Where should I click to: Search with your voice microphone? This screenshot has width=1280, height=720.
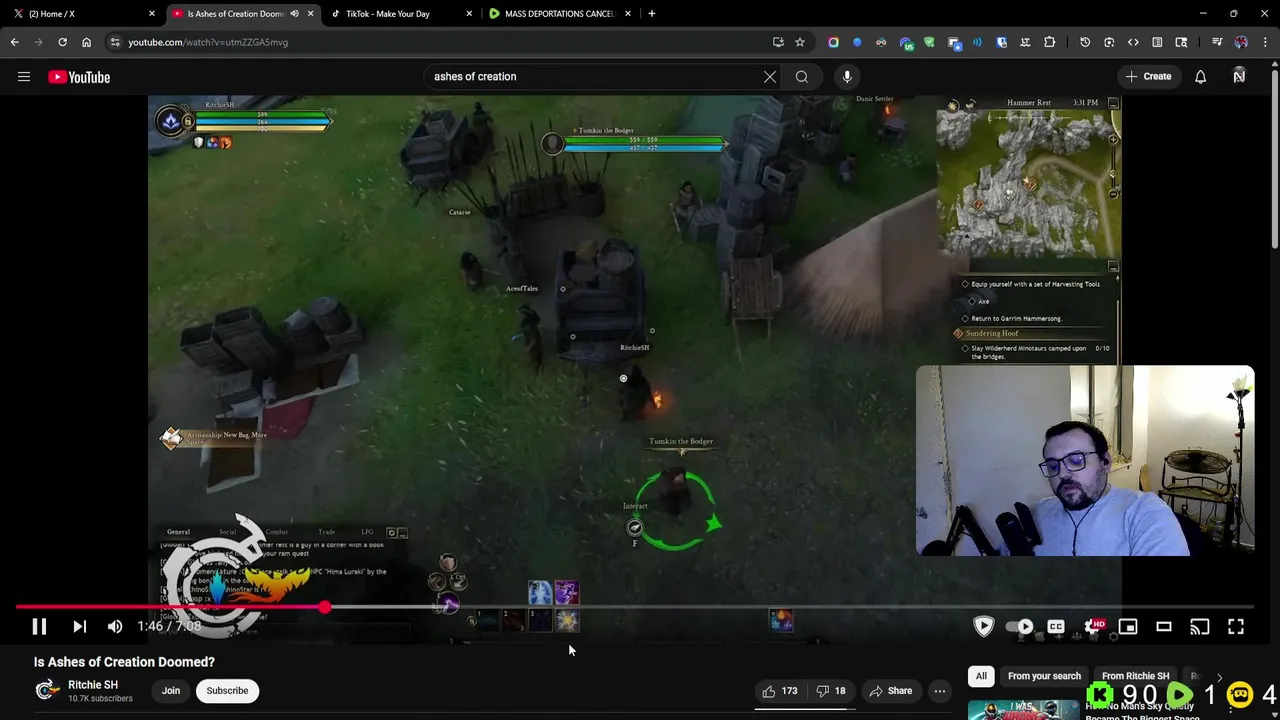point(847,77)
